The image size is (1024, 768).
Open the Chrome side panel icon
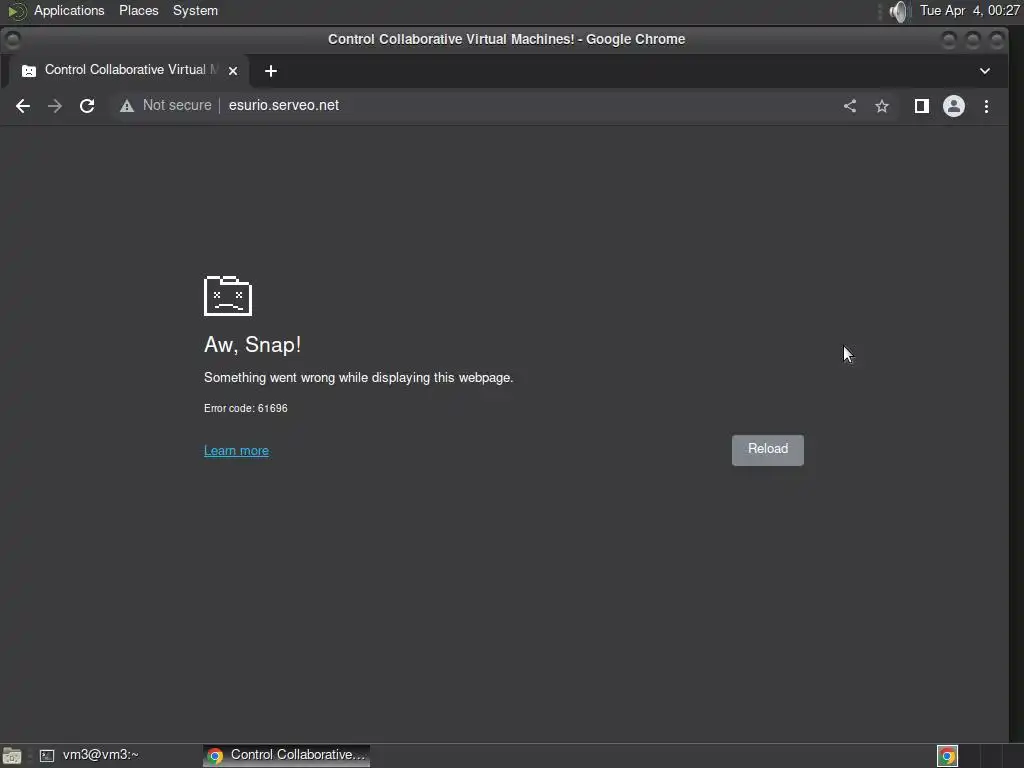921,106
